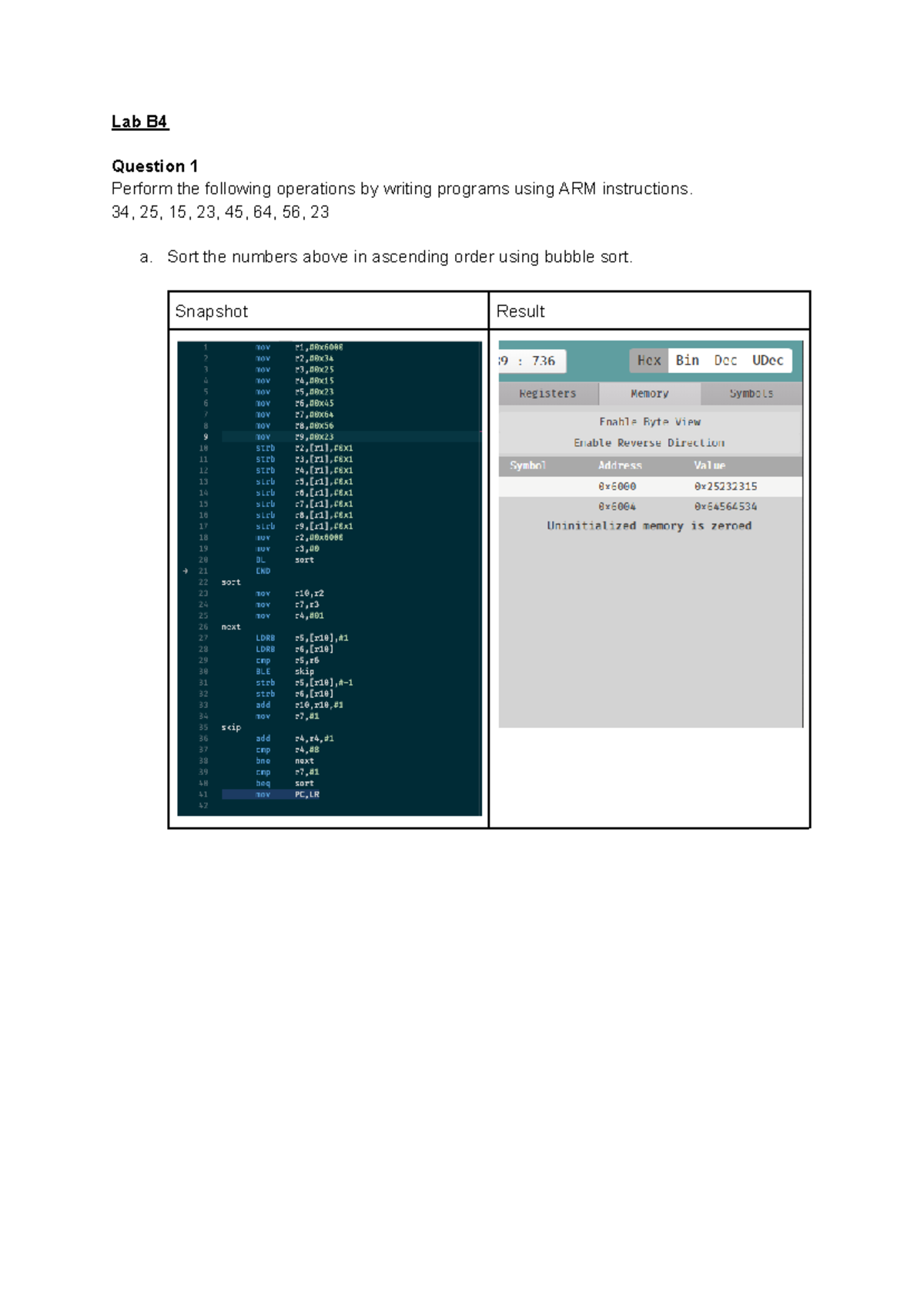Image resolution: width=924 pixels, height=1305 pixels.
Task: Click the 736 counter display
Action: pyautogui.click(x=533, y=361)
